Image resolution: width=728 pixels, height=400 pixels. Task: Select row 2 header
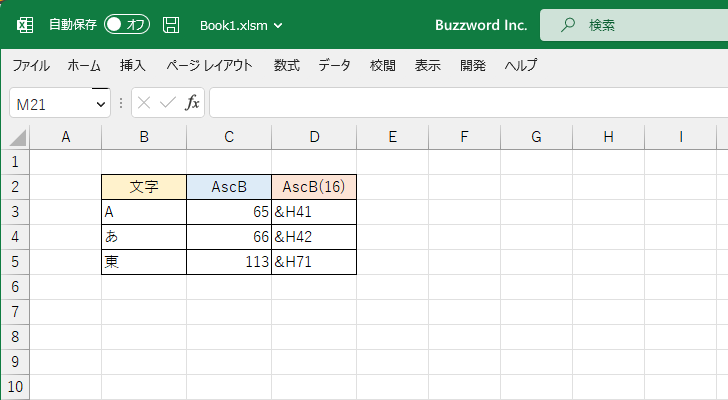click(x=15, y=187)
